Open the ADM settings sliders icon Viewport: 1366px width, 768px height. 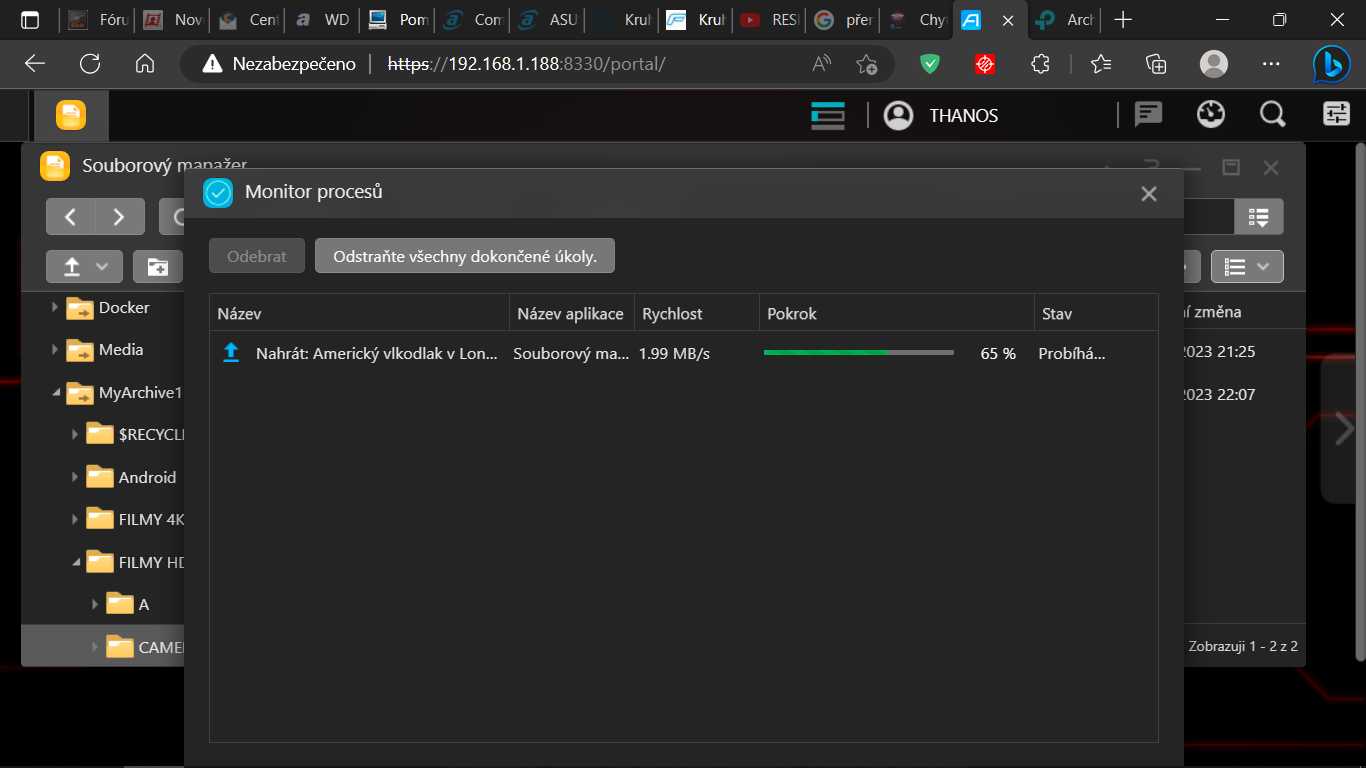tap(1336, 115)
